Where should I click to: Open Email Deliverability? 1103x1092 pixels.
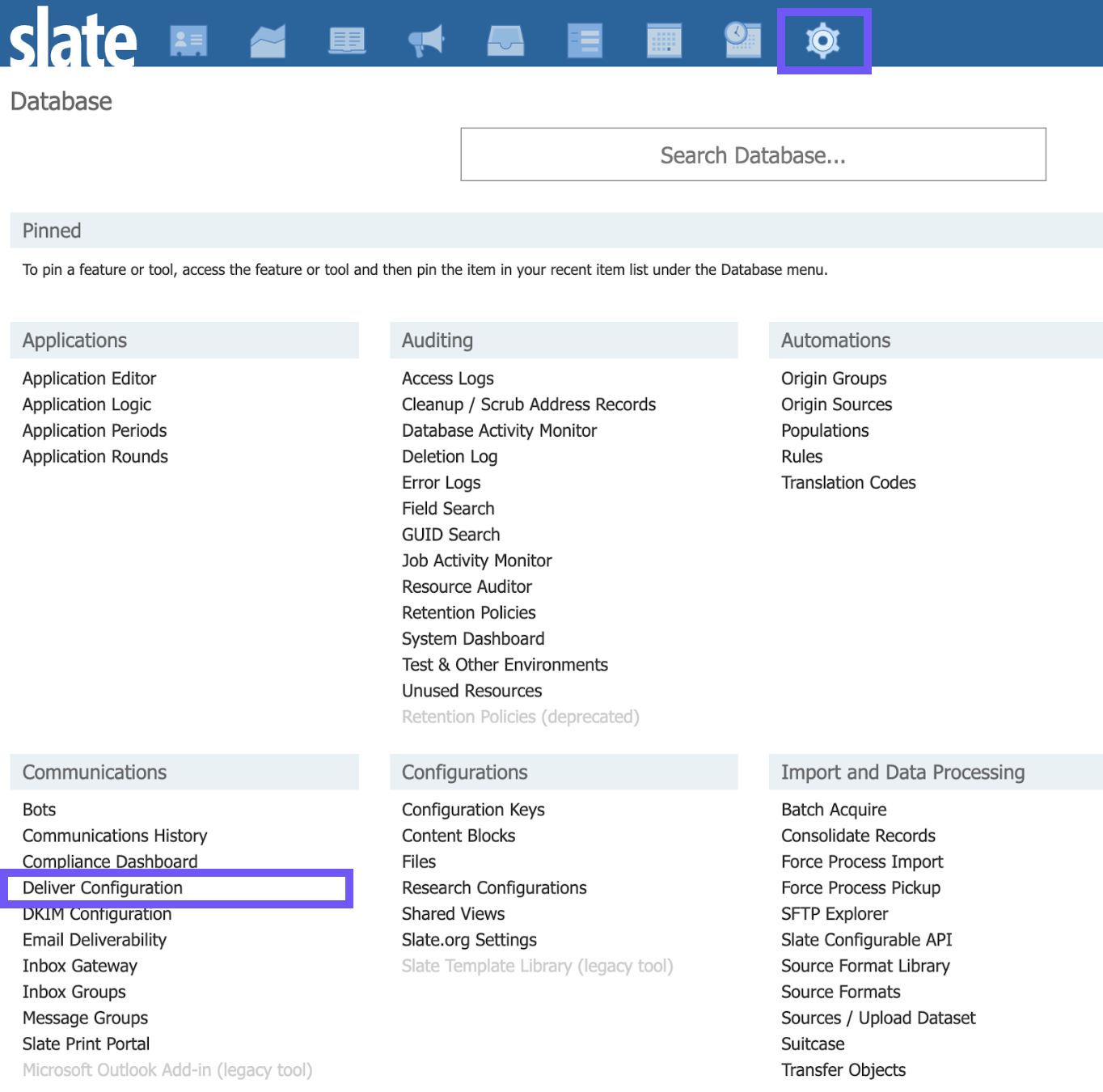click(x=95, y=940)
